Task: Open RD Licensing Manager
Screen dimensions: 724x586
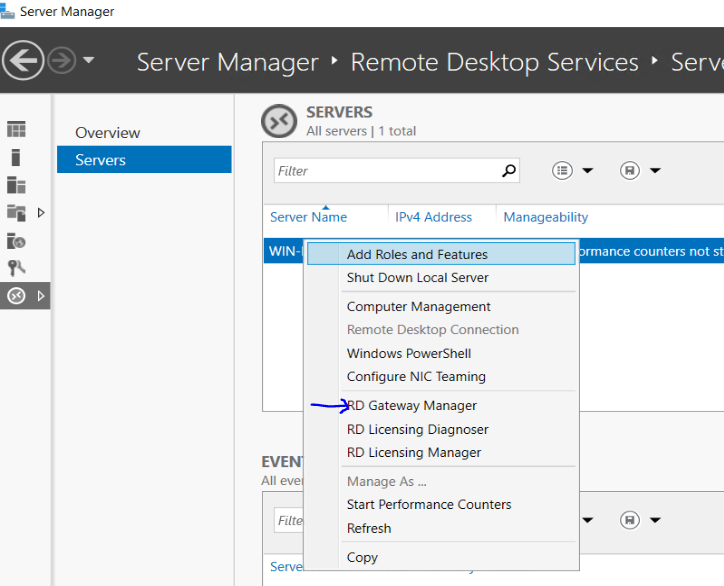Action: pyautogui.click(x=441, y=453)
